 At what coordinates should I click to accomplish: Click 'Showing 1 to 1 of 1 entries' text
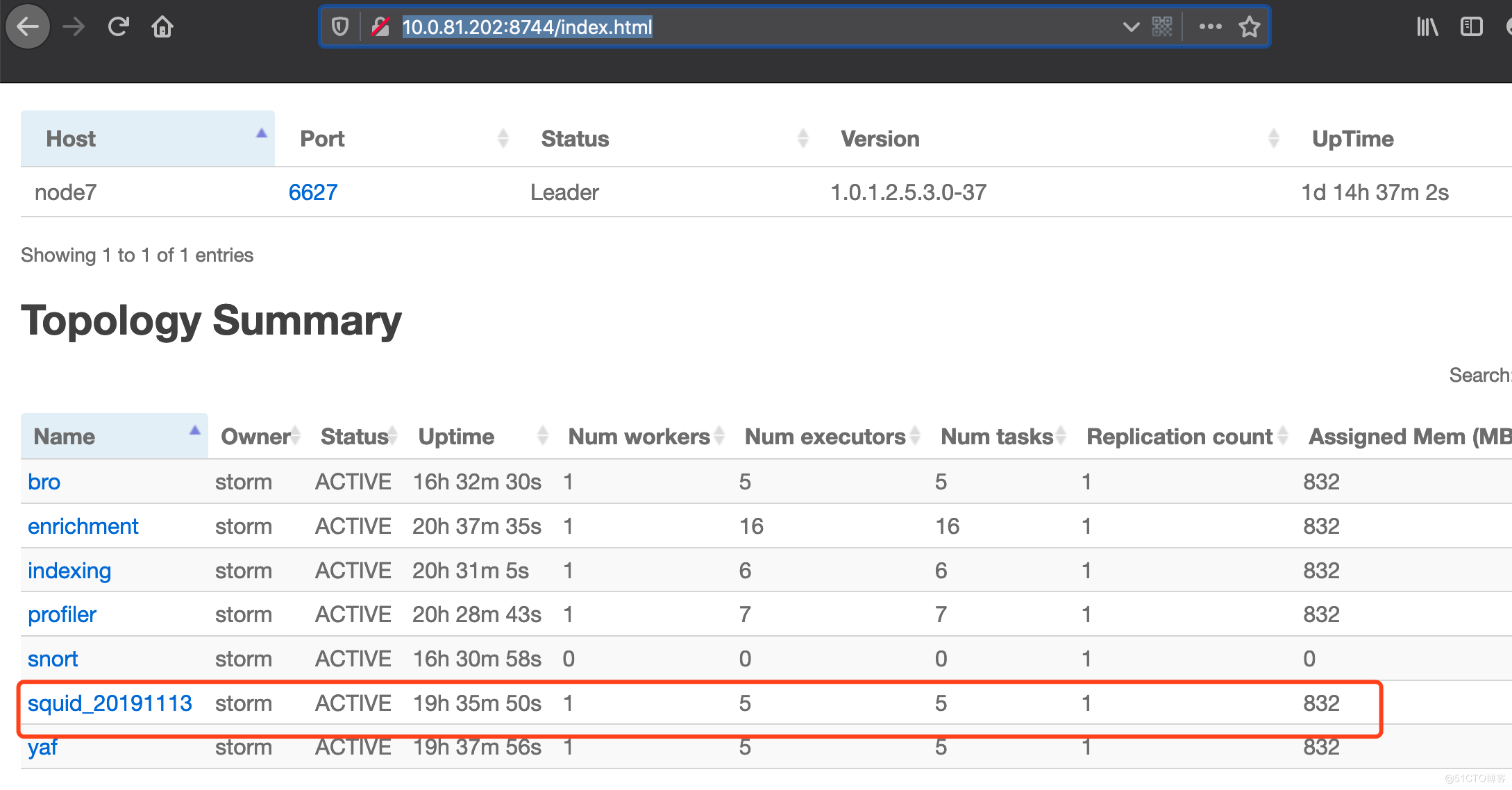pos(137,255)
